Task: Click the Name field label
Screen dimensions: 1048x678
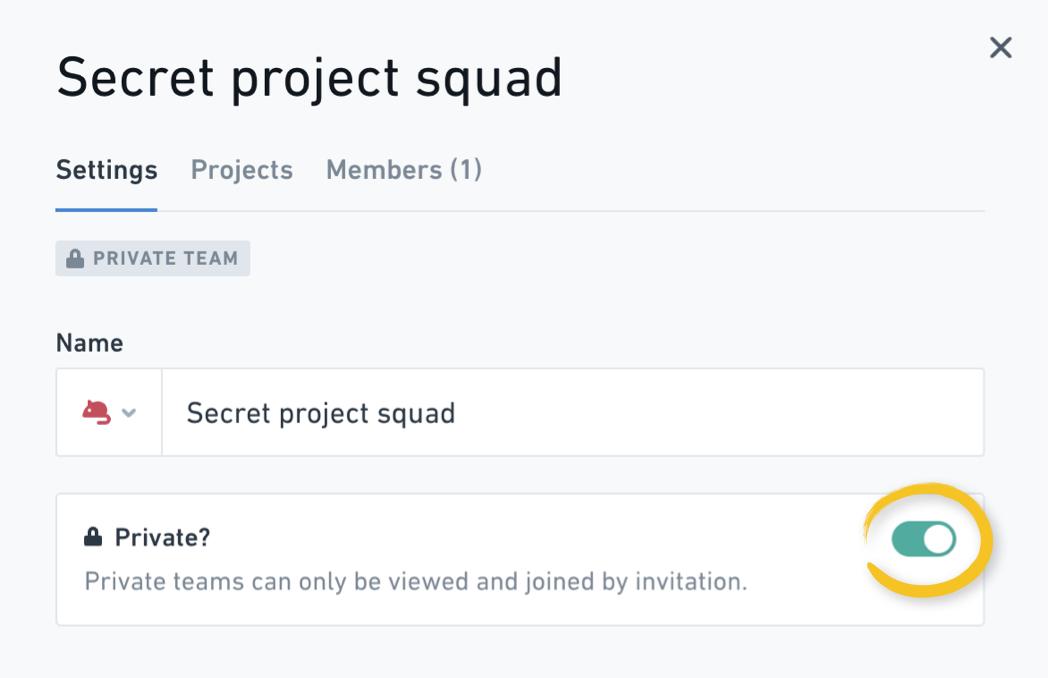Action: click(x=90, y=343)
